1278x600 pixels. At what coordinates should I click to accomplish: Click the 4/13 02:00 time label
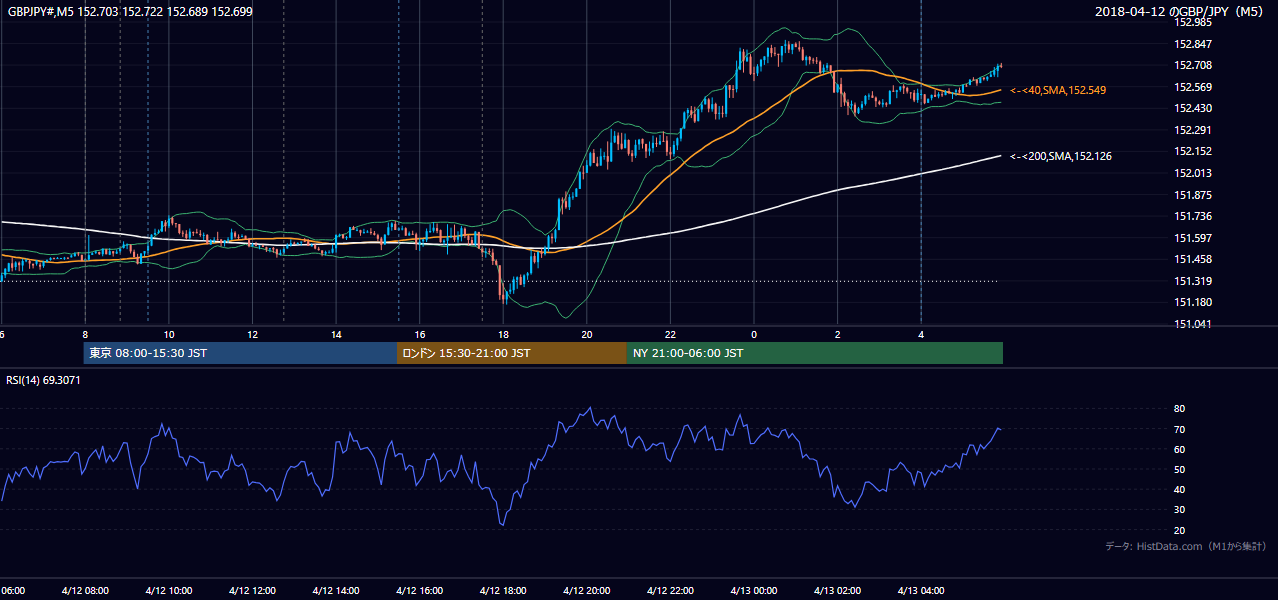click(837, 591)
